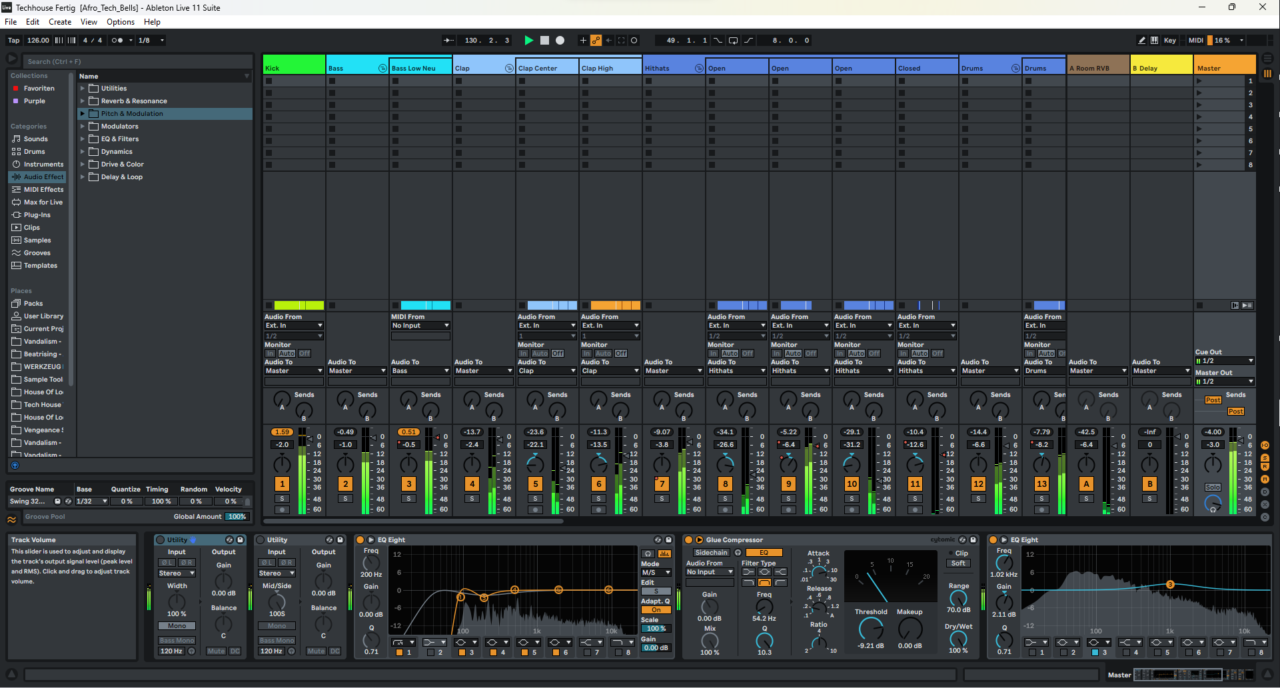Click the Groove Pool wave icon
Viewport: 1280px width, 688px height.
[x=12, y=519]
